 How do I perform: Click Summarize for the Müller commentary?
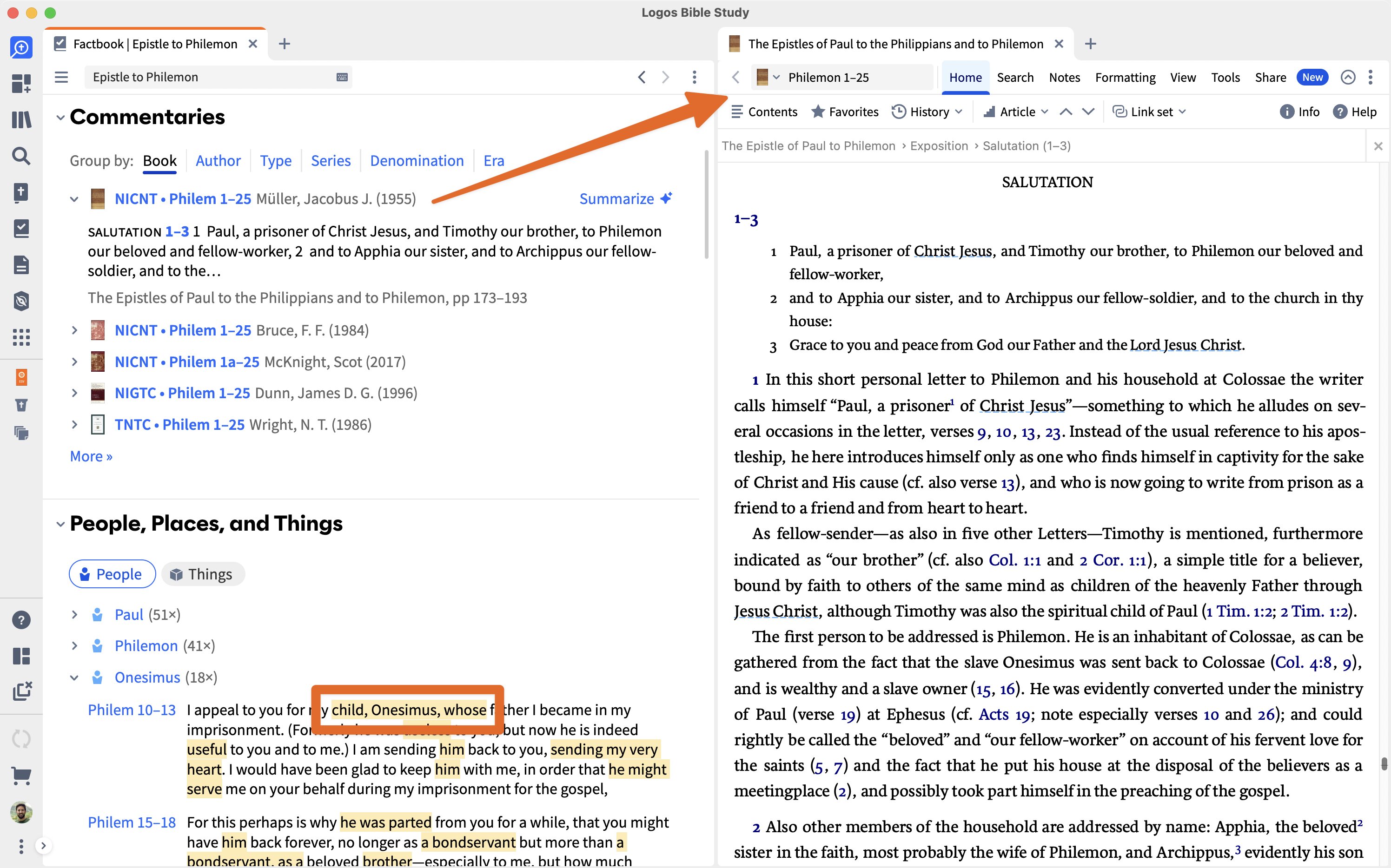pyautogui.click(x=625, y=198)
